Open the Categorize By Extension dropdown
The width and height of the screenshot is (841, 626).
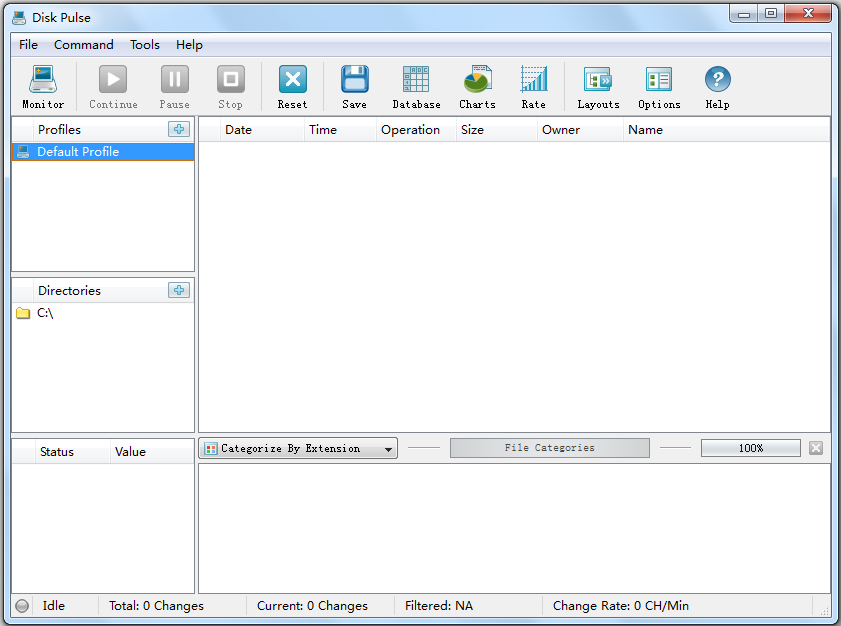(x=298, y=448)
